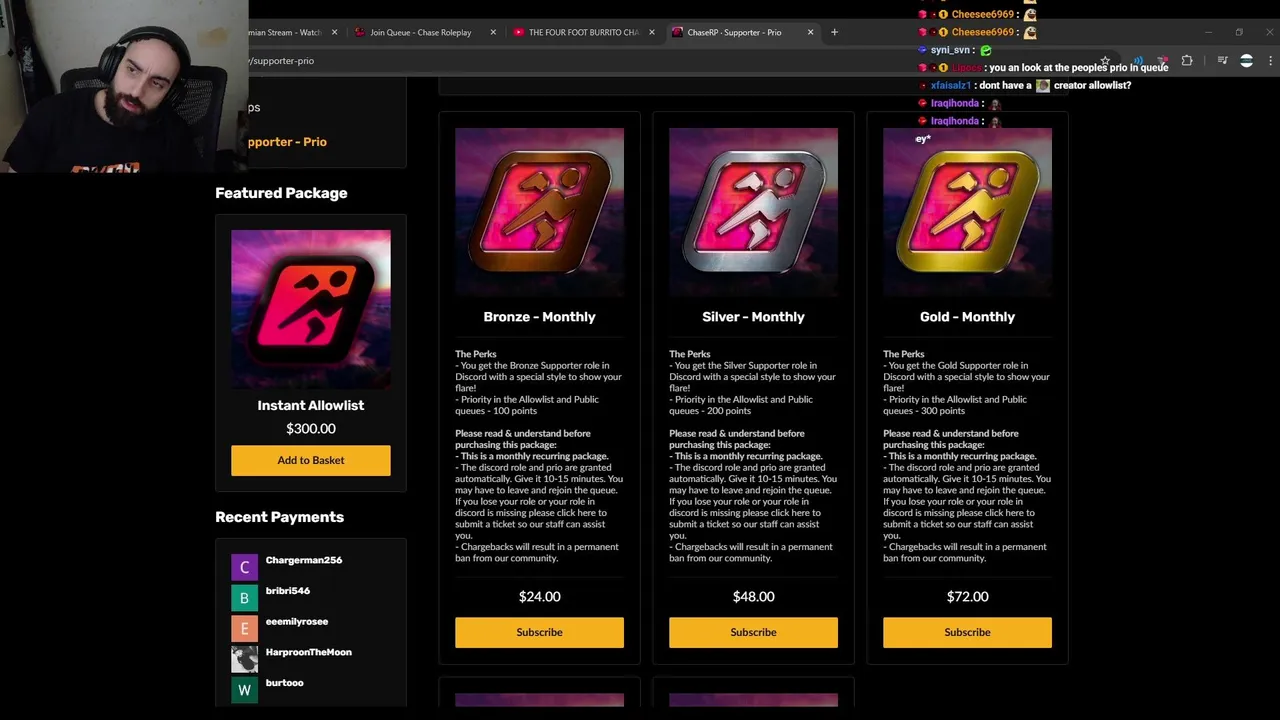Open the browser profile avatar

[1246, 61]
